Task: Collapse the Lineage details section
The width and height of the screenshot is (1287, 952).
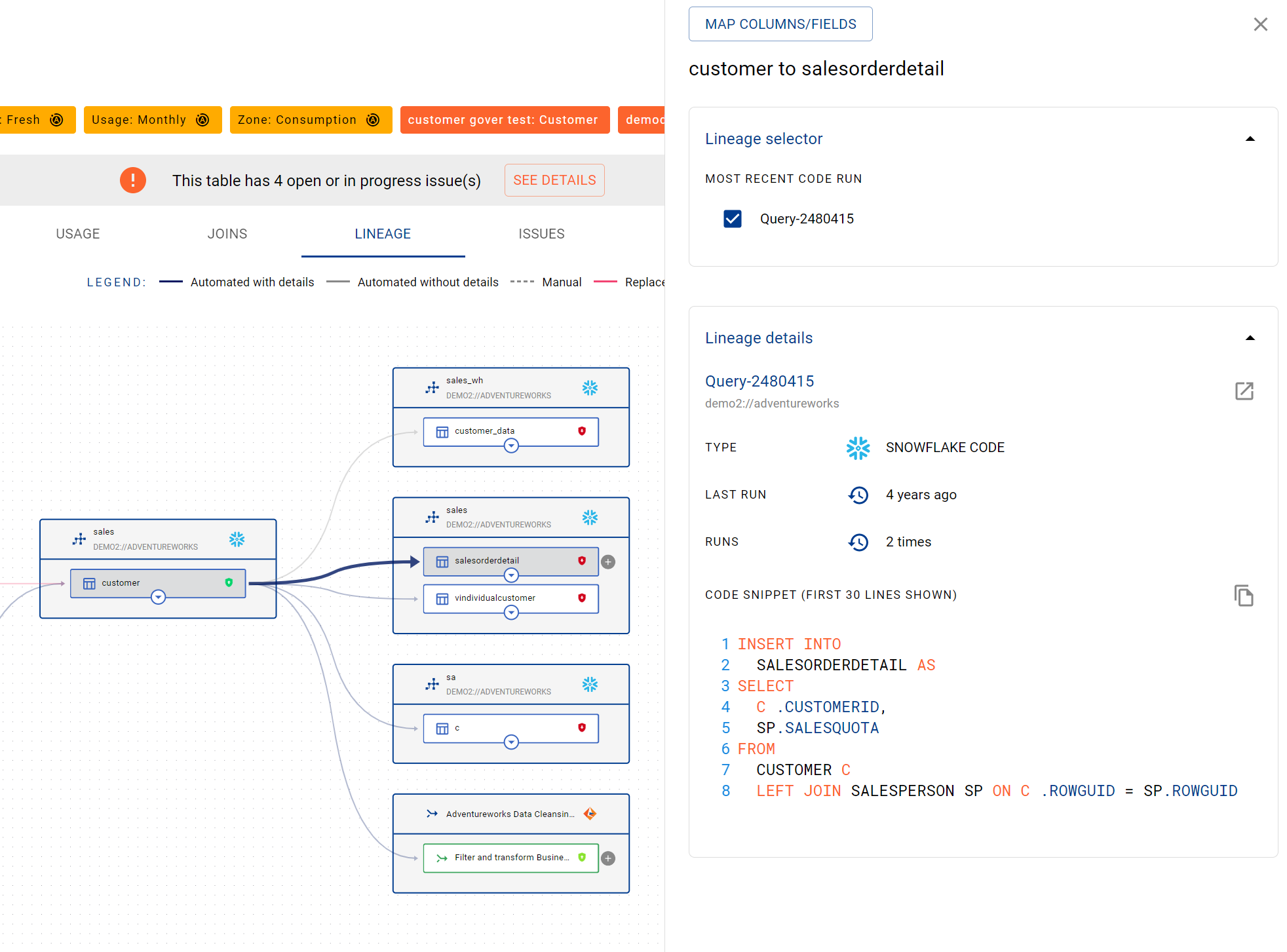Action: [1250, 338]
